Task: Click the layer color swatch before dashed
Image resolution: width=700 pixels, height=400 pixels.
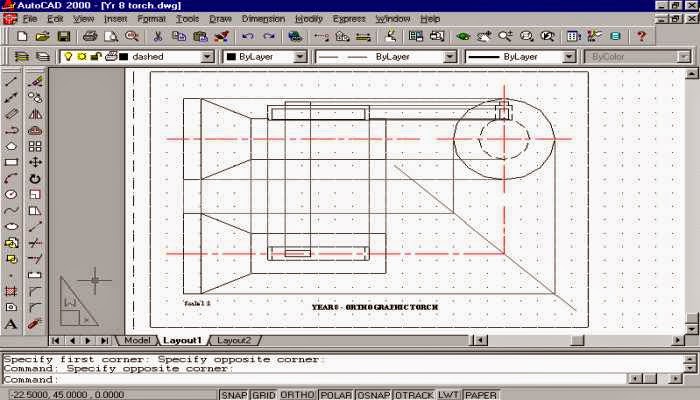Action: coord(124,57)
